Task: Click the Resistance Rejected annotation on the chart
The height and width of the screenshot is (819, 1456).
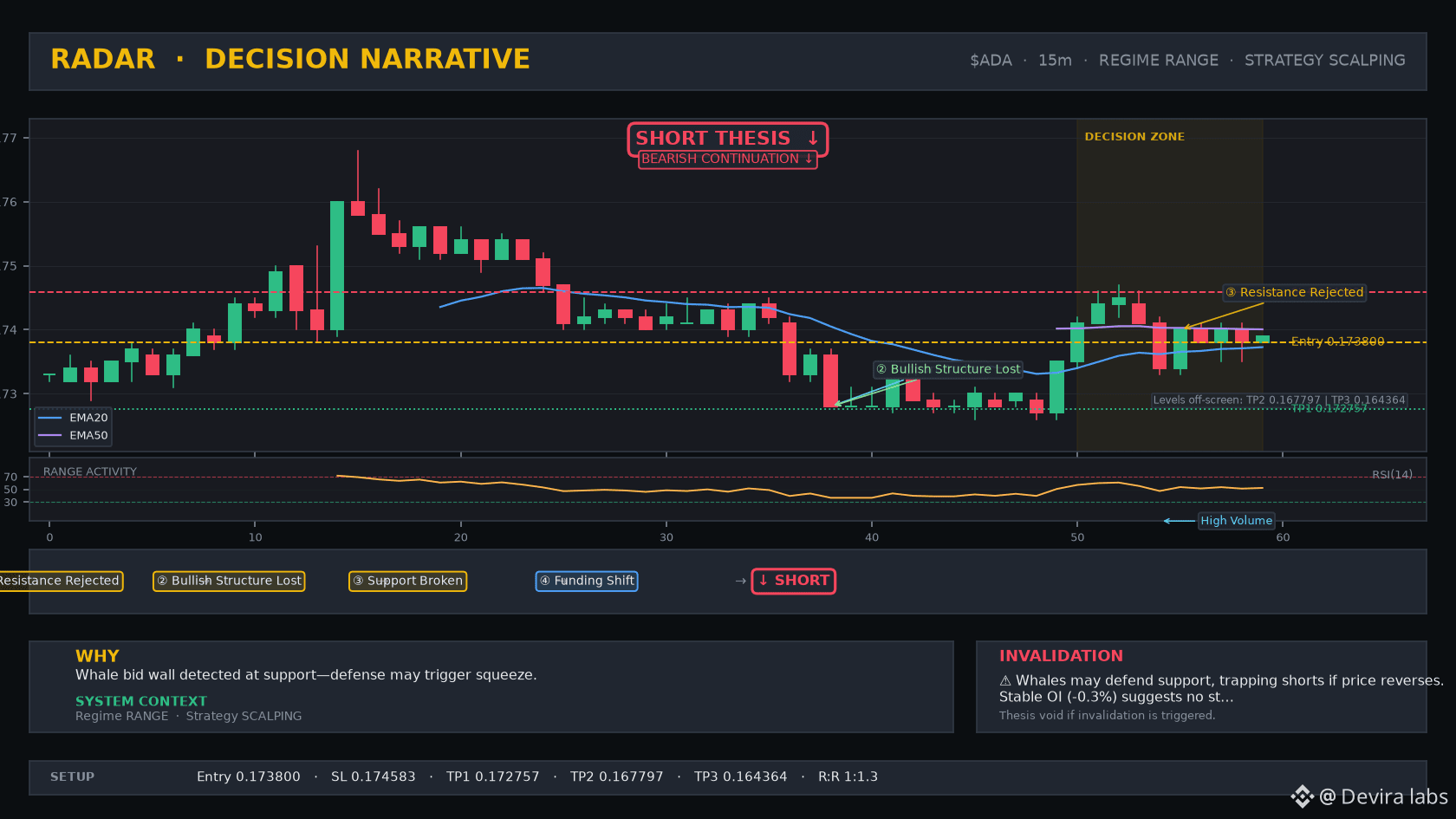Action: click(1295, 293)
